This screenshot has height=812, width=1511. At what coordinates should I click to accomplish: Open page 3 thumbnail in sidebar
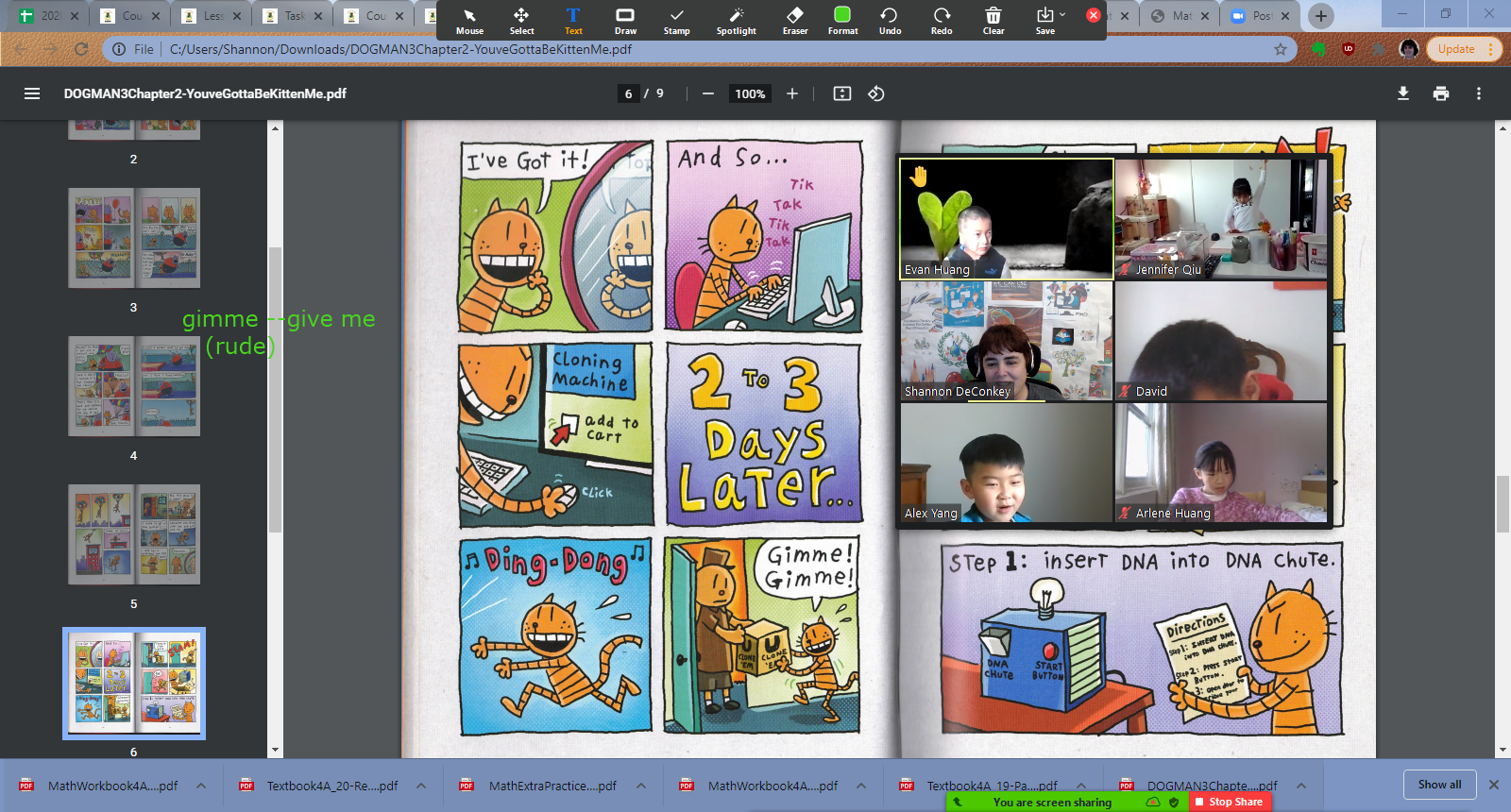point(134,238)
